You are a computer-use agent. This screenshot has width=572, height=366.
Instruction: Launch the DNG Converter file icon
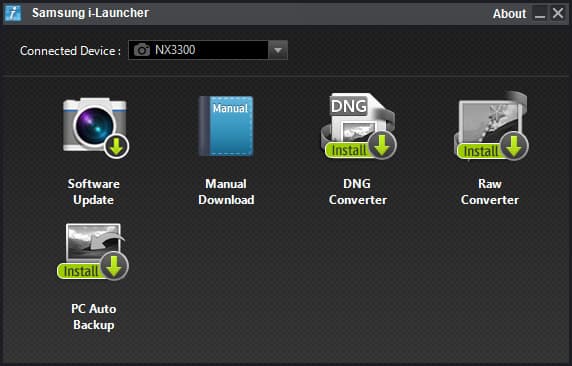point(359,126)
